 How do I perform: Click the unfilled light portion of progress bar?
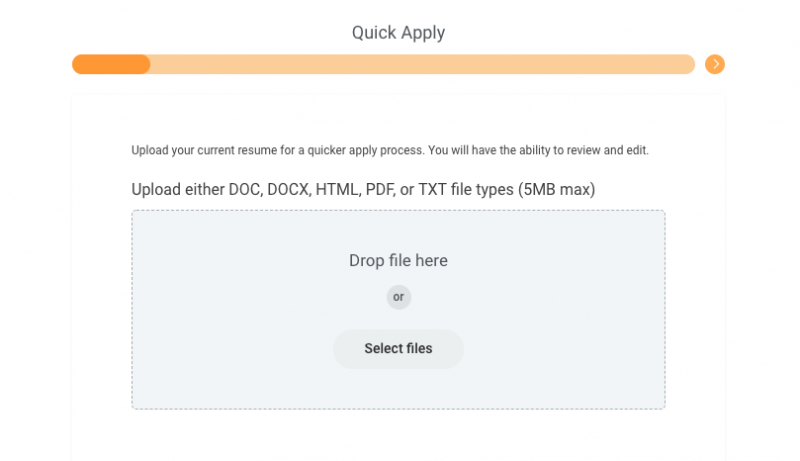tap(420, 64)
